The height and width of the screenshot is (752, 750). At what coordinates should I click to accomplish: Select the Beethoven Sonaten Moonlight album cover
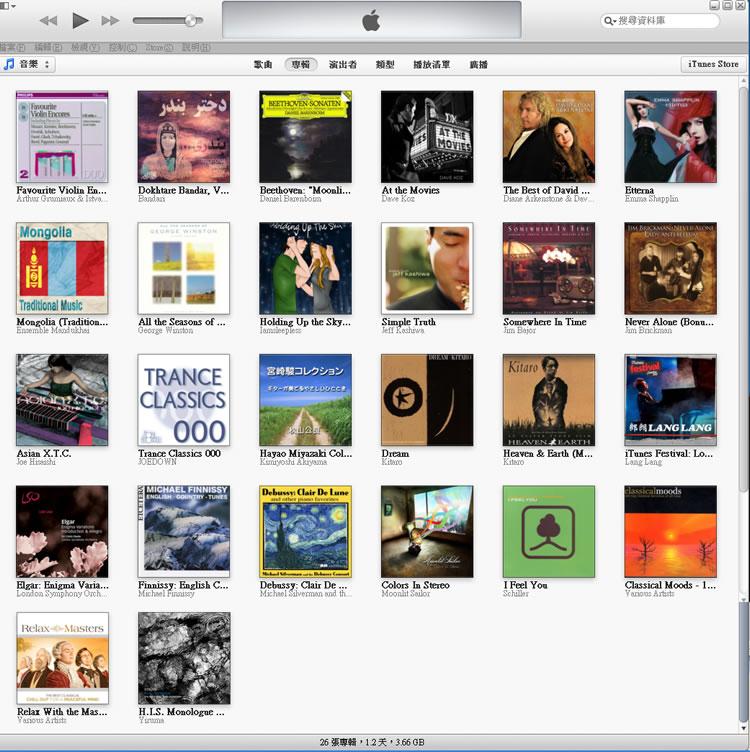tap(305, 137)
